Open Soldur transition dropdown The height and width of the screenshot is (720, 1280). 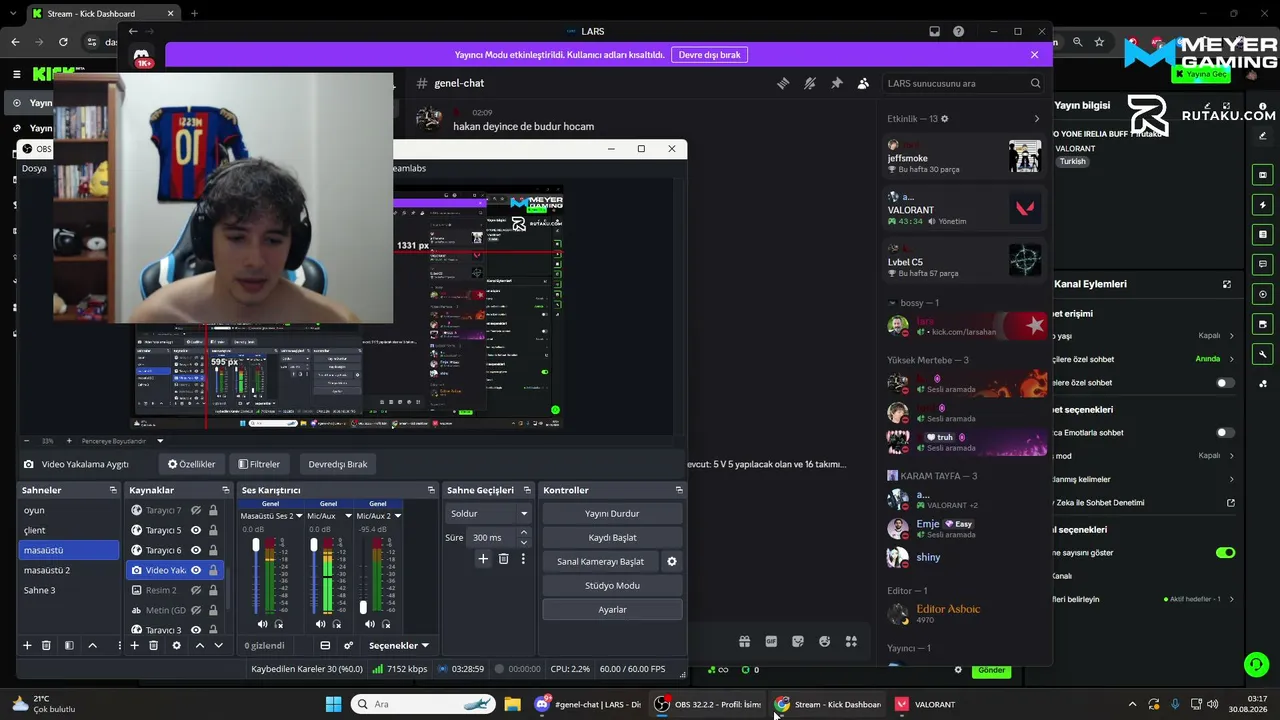489,513
